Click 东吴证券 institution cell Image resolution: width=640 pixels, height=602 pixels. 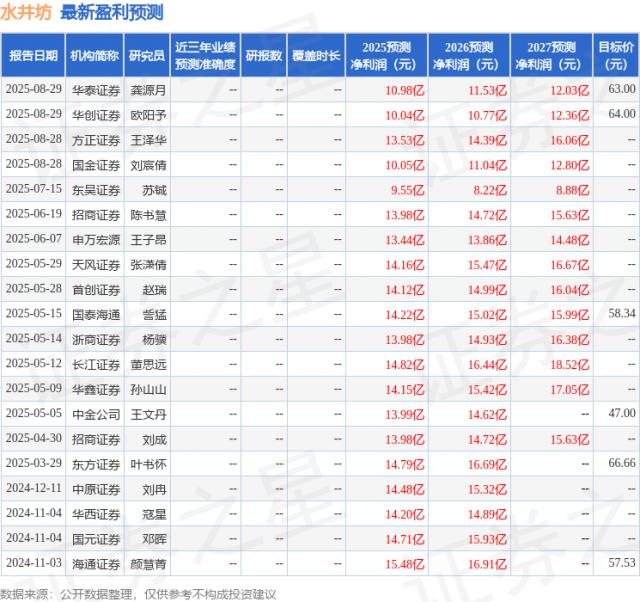pos(96,190)
